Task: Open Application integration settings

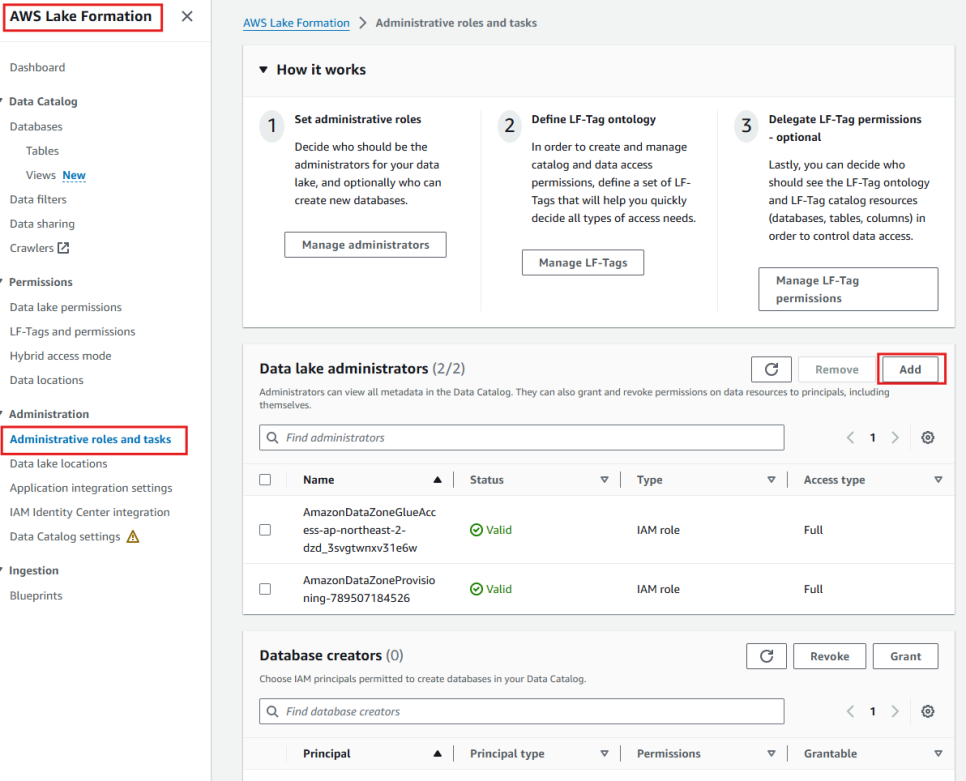Action: click(x=91, y=488)
